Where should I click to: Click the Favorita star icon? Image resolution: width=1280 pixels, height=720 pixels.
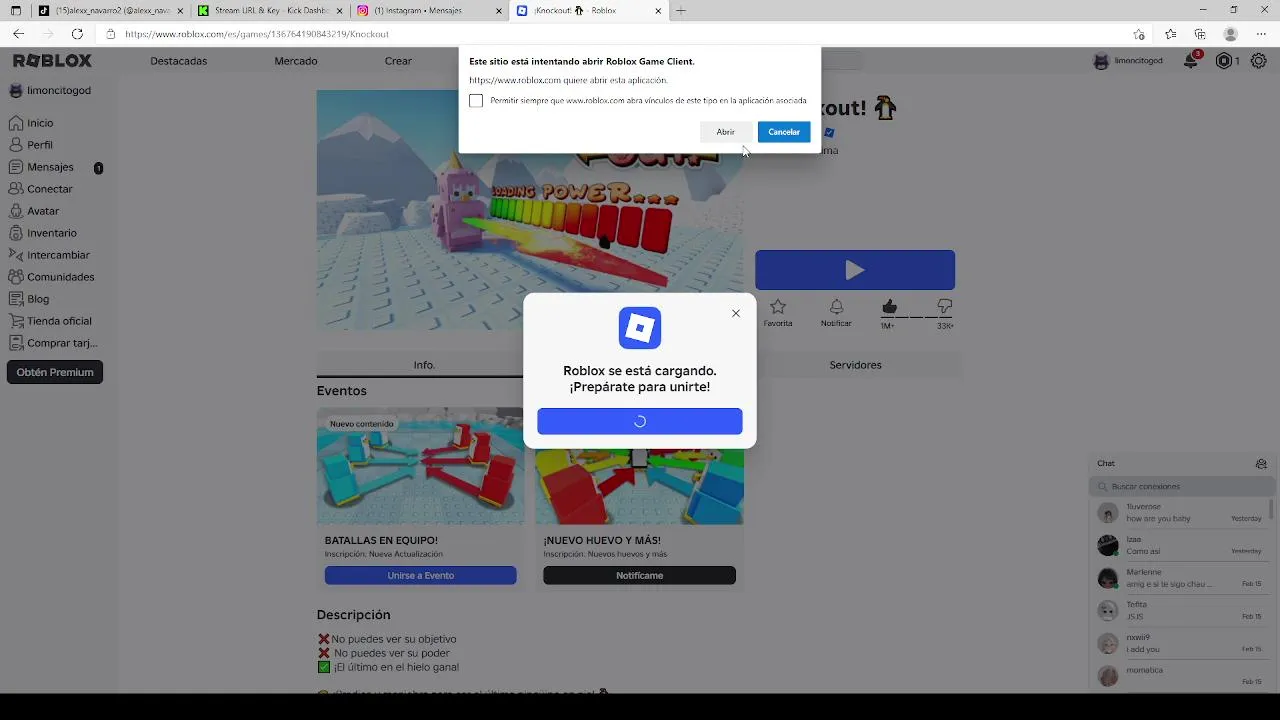tap(778, 307)
